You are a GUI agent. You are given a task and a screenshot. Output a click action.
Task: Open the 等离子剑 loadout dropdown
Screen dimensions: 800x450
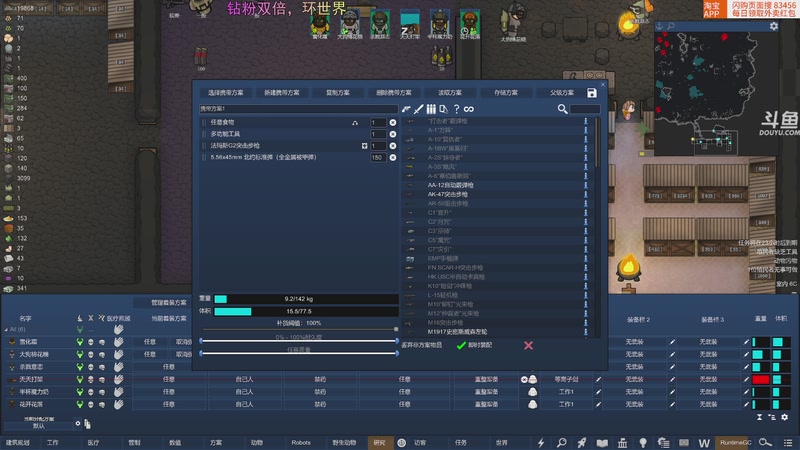tap(566, 380)
